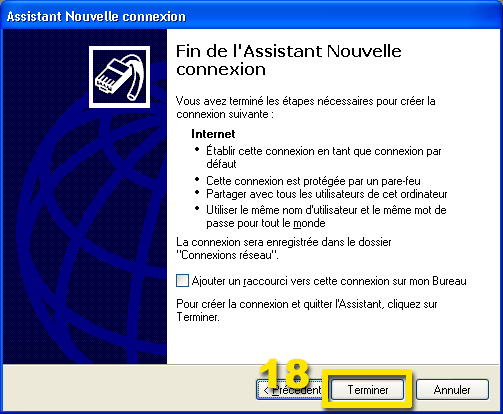Image resolution: width=503 pixels, height=414 pixels.
Task: Click the Terminer button to finish wizard
Action: tap(367, 389)
